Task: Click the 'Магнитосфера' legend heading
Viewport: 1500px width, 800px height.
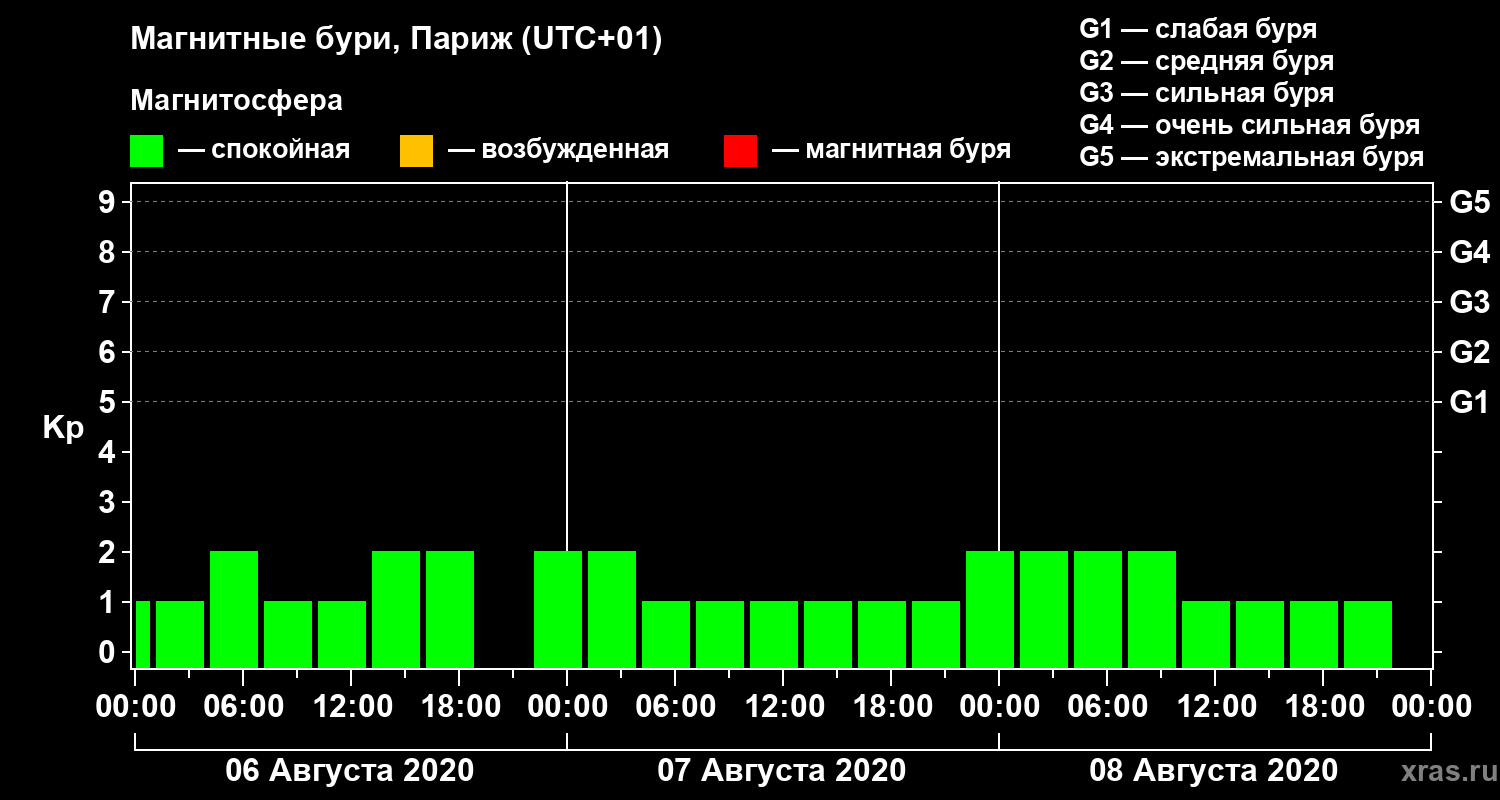Action: [x=236, y=101]
